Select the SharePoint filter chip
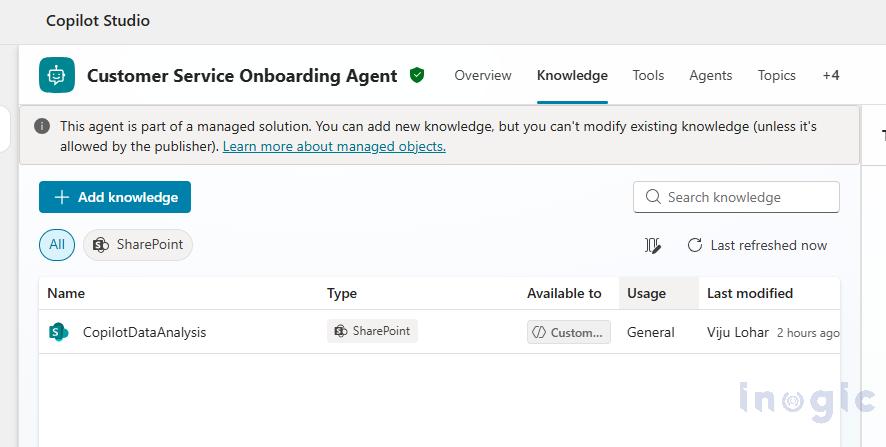 coord(138,245)
